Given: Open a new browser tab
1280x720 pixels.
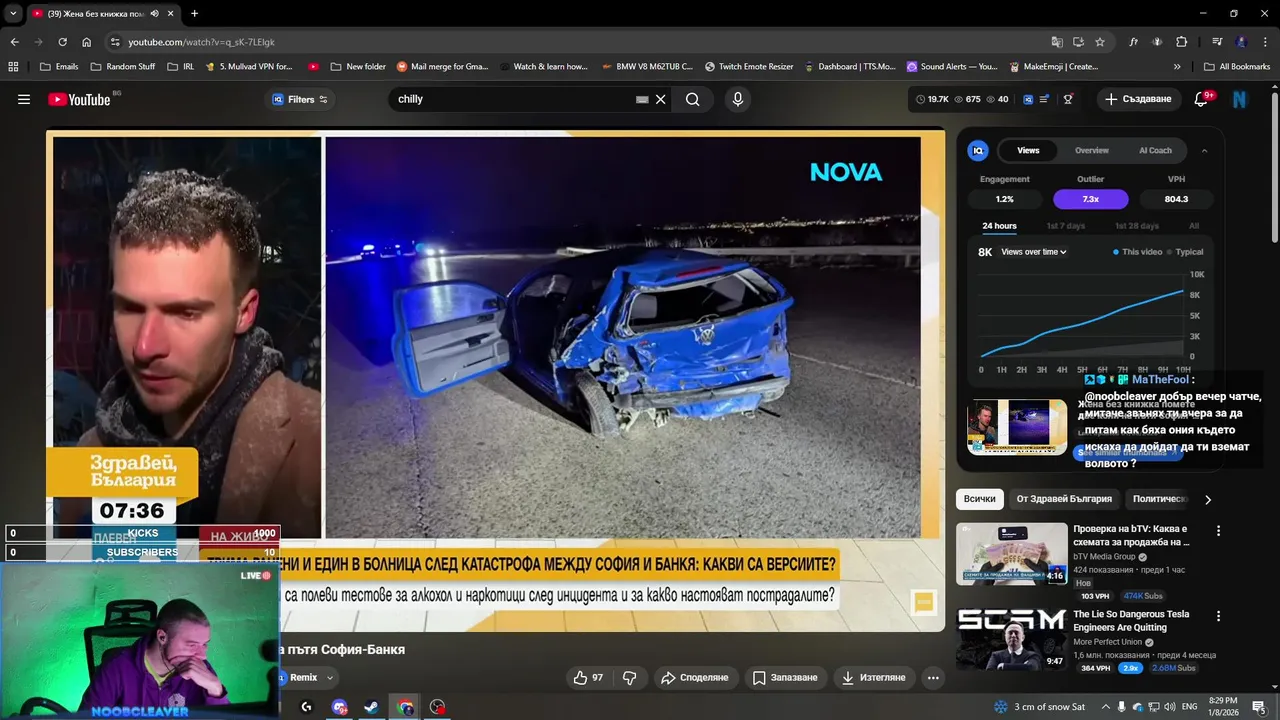Looking at the screenshot, I should (x=194, y=13).
